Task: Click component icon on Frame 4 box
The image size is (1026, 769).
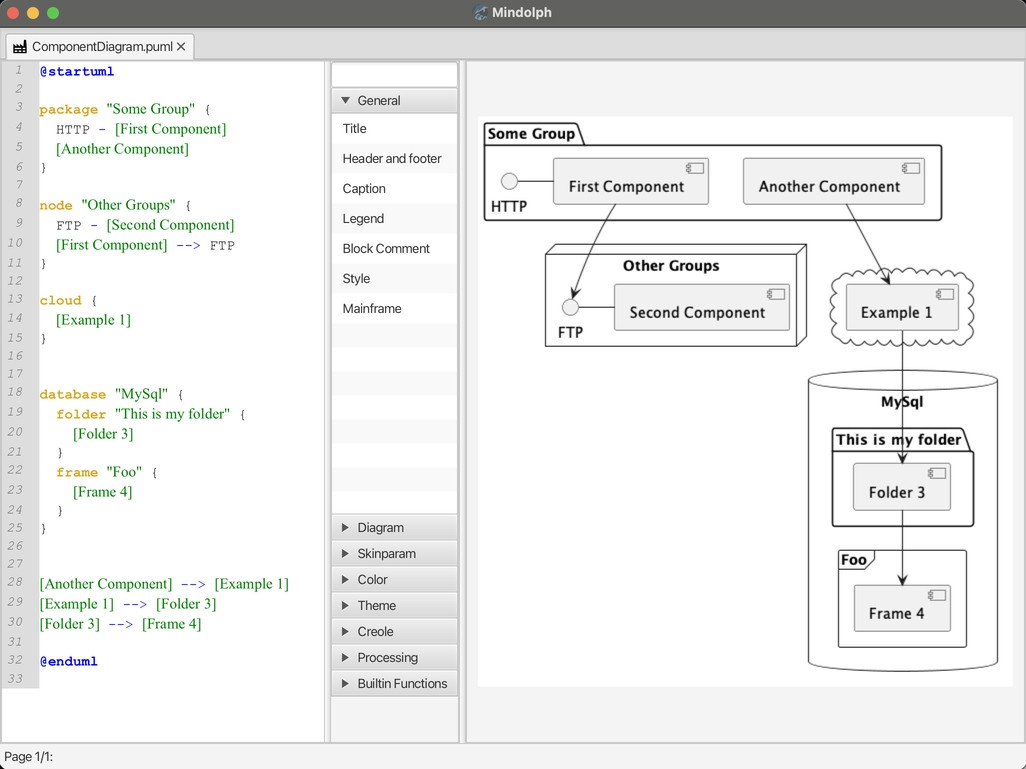Action: pyautogui.click(x=937, y=595)
